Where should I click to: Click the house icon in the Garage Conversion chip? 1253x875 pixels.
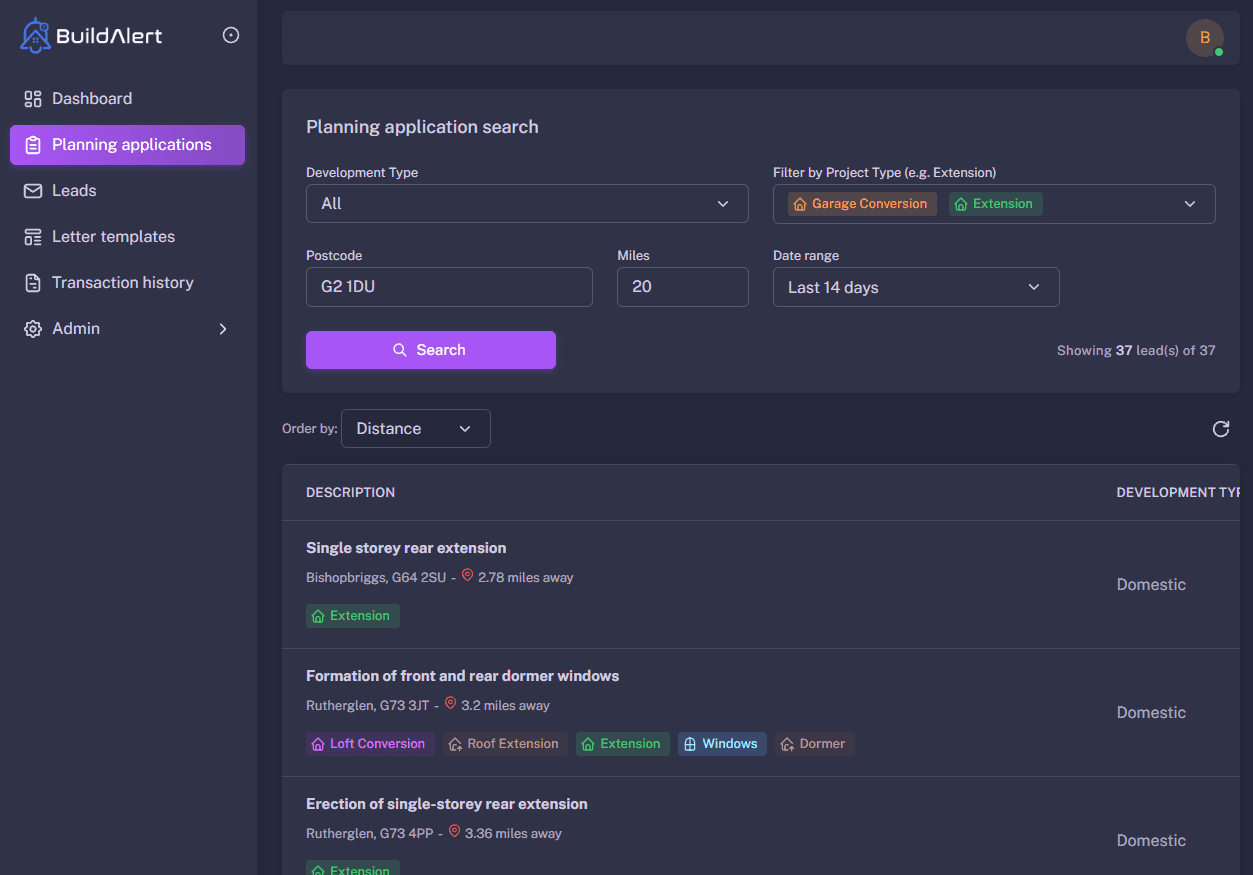pos(799,203)
